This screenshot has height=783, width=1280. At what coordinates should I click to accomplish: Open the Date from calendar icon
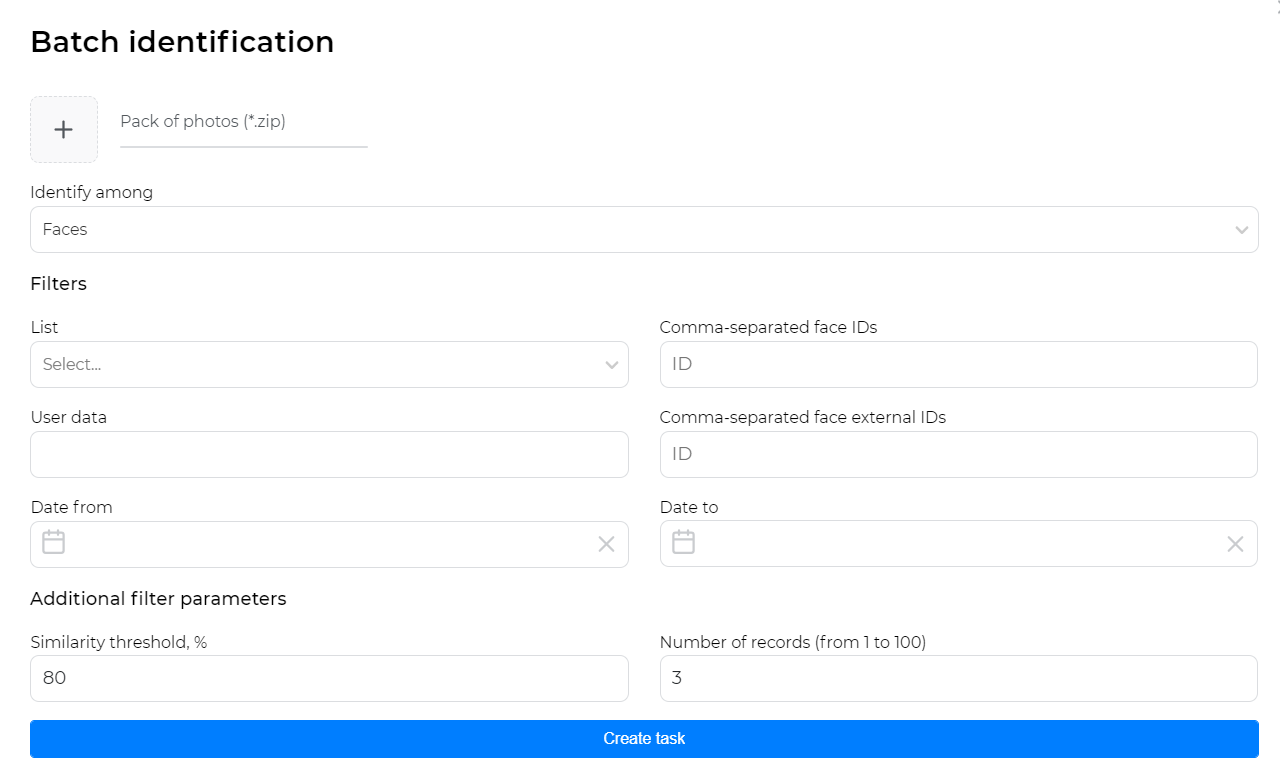click(x=54, y=543)
